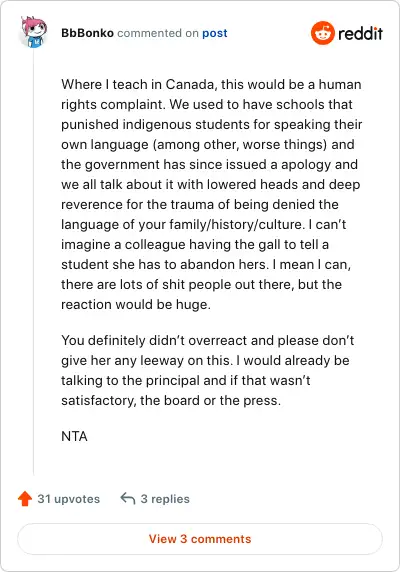Viewport: 400px width, 572px height.
Task: Click the line "reaction would be huge."
Action: pos(136,304)
